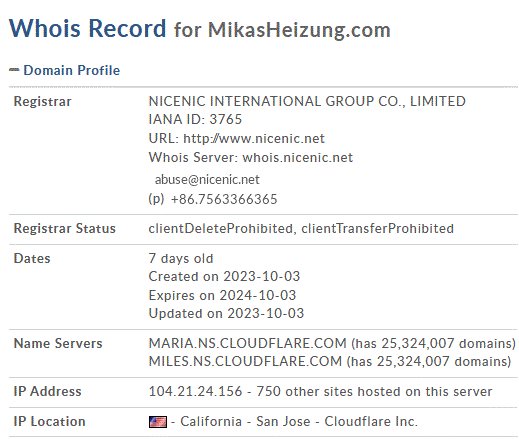Click the 'Created on 2023-10-03' date line
The width and height of the screenshot is (519, 439).
[x=224, y=277]
